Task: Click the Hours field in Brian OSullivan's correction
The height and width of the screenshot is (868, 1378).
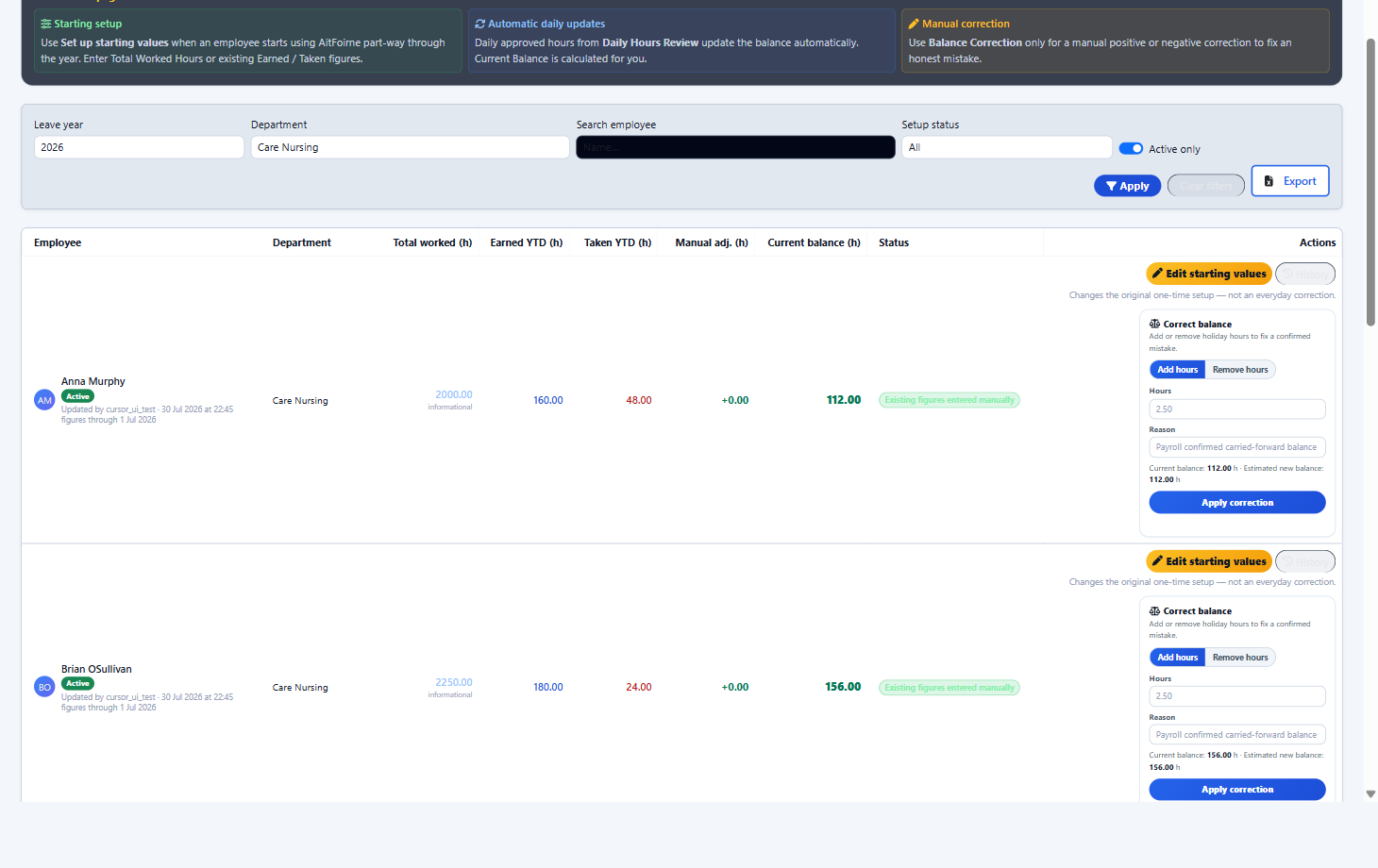Action: [x=1237, y=696]
